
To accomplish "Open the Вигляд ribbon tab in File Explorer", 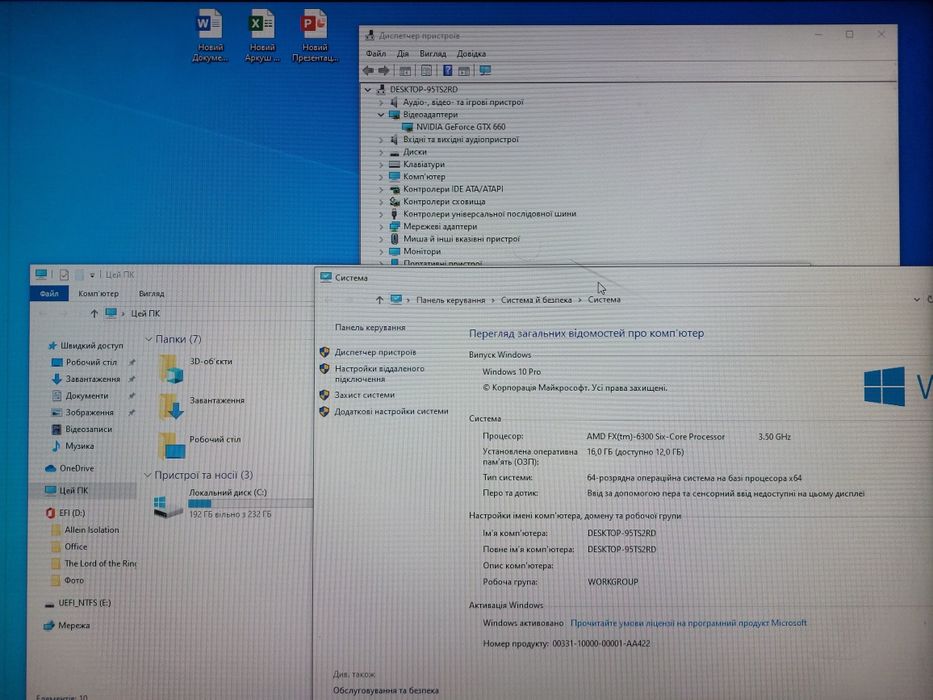I will pyautogui.click(x=152, y=293).
